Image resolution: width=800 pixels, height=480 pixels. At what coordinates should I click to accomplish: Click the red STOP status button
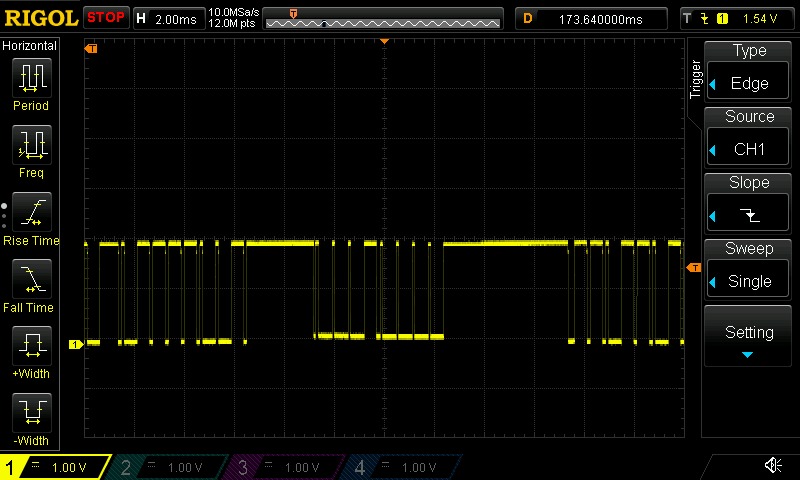(x=106, y=18)
